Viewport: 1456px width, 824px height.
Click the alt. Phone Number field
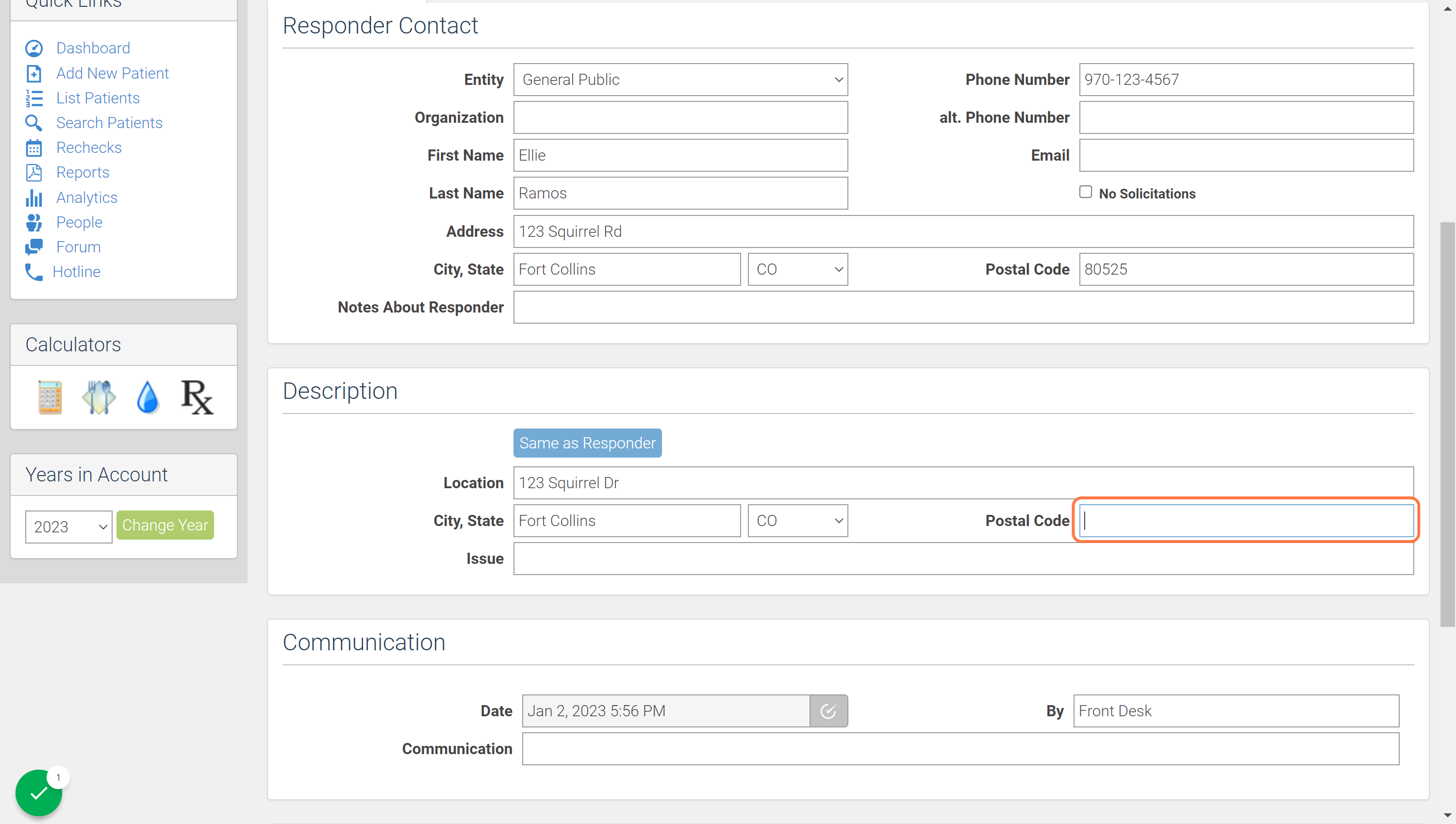(x=1246, y=118)
